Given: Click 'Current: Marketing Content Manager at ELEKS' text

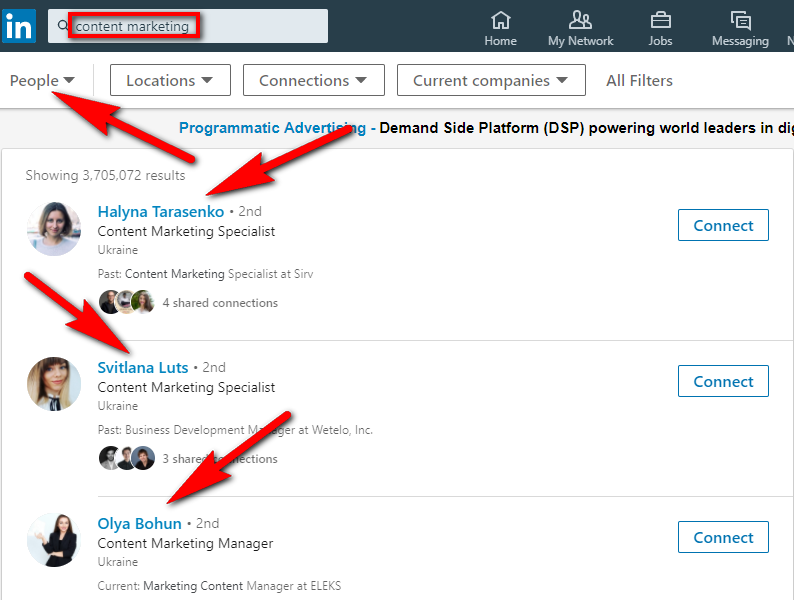Looking at the screenshot, I should 219,586.
